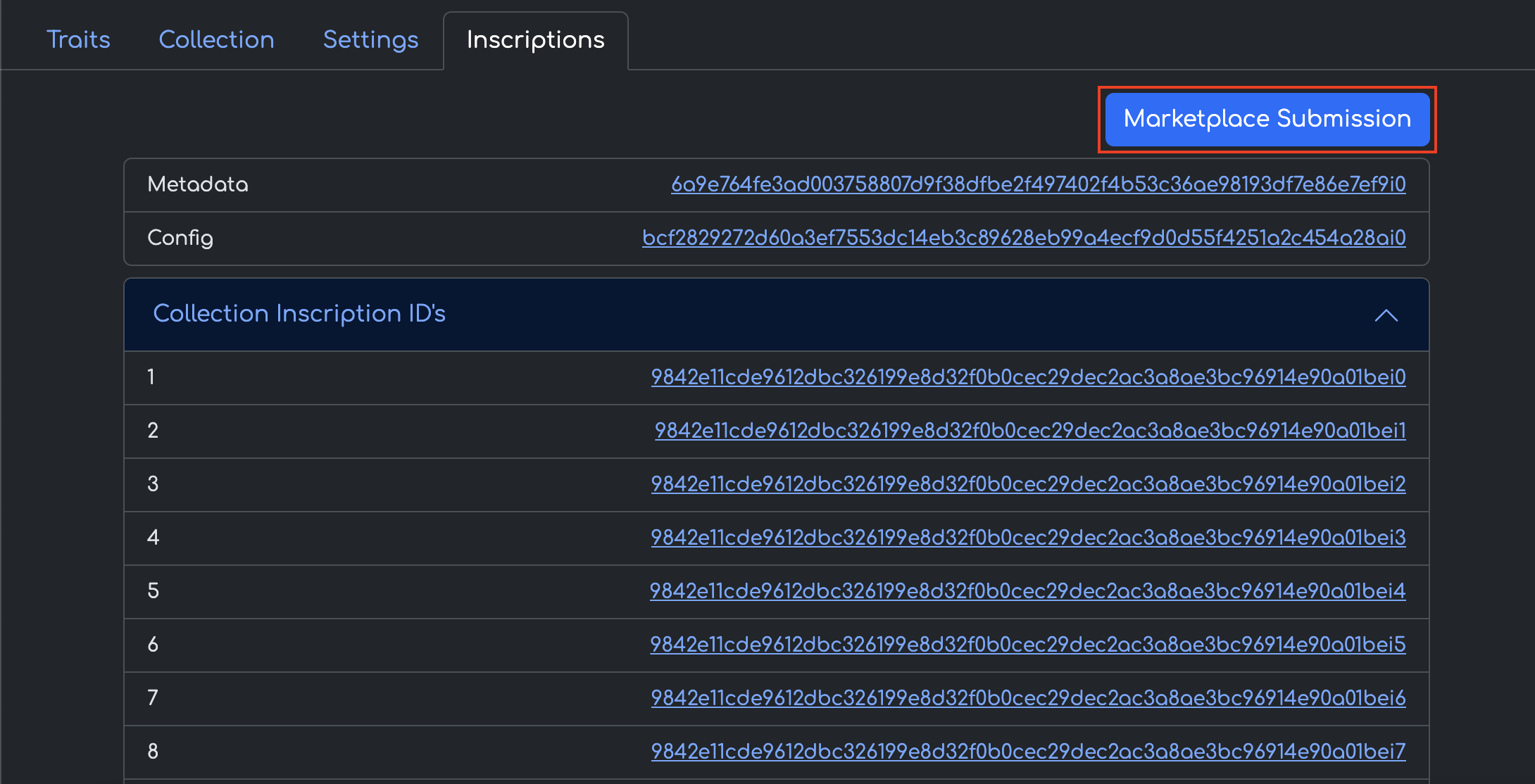Open the Config inscription ID link
The height and width of the screenshot is (784, 1535).
coord(1024,238)
